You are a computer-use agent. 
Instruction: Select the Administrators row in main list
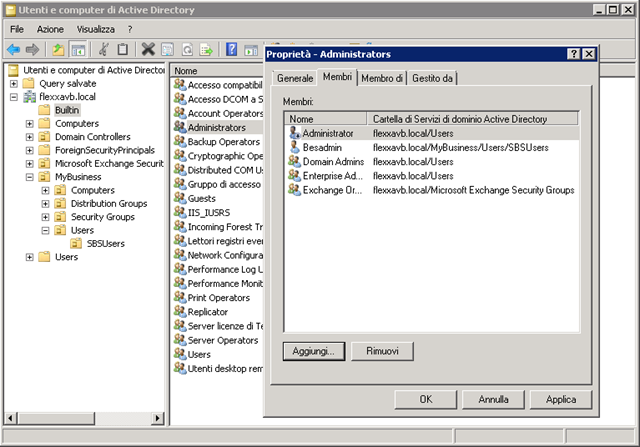pyautogui.click(x=218, y=127)
